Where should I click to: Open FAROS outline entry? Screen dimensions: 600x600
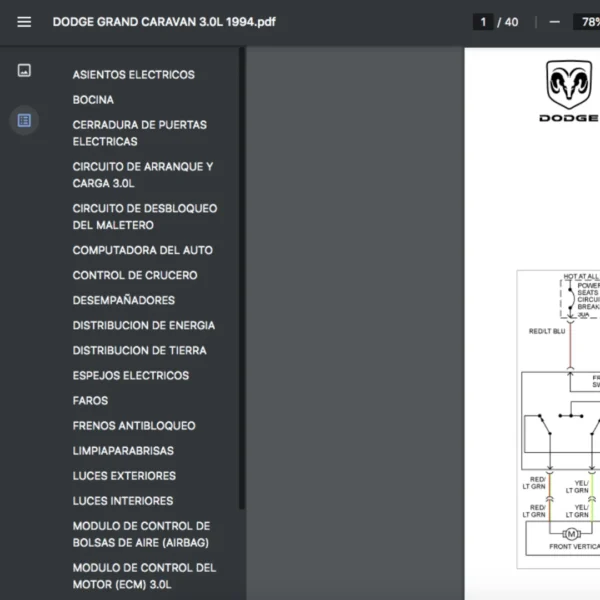(x=90, y=401)
